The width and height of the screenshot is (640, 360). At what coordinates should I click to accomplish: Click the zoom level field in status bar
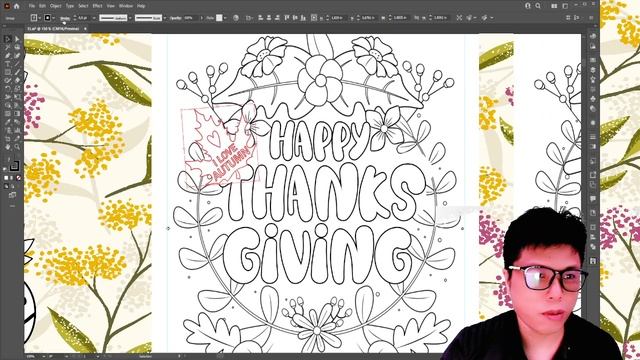tap(33, 356)
